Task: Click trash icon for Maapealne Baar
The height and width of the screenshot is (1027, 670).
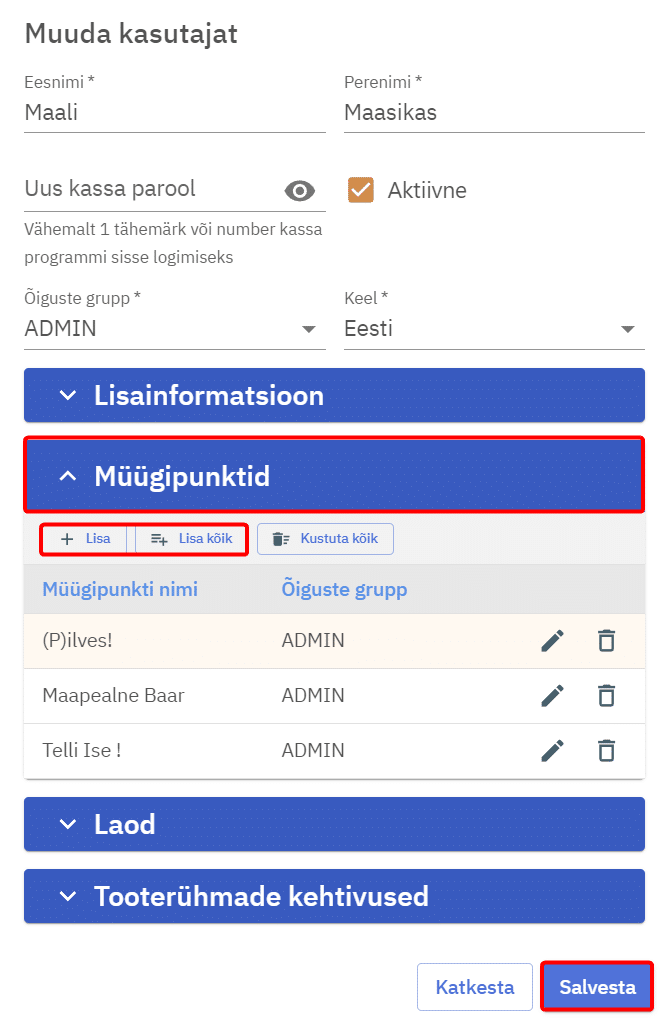Action: click(606, 696)
